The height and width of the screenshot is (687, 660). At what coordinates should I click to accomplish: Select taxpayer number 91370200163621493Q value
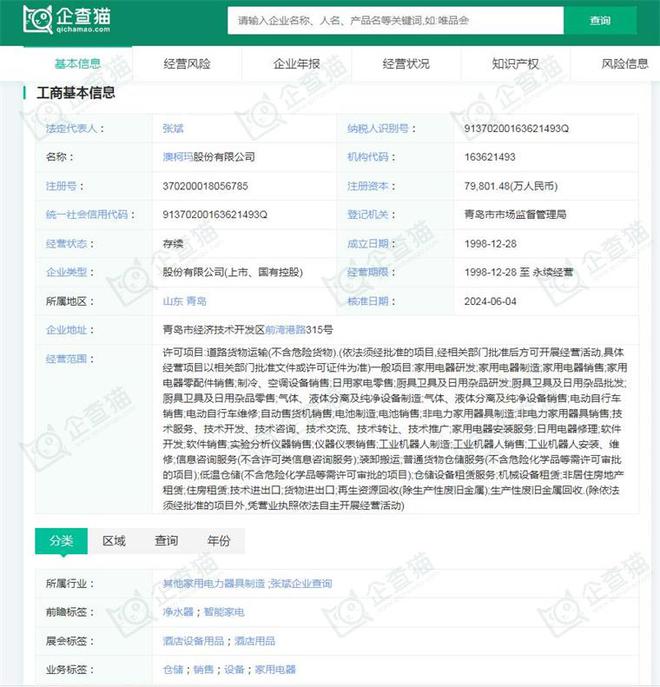516,128
